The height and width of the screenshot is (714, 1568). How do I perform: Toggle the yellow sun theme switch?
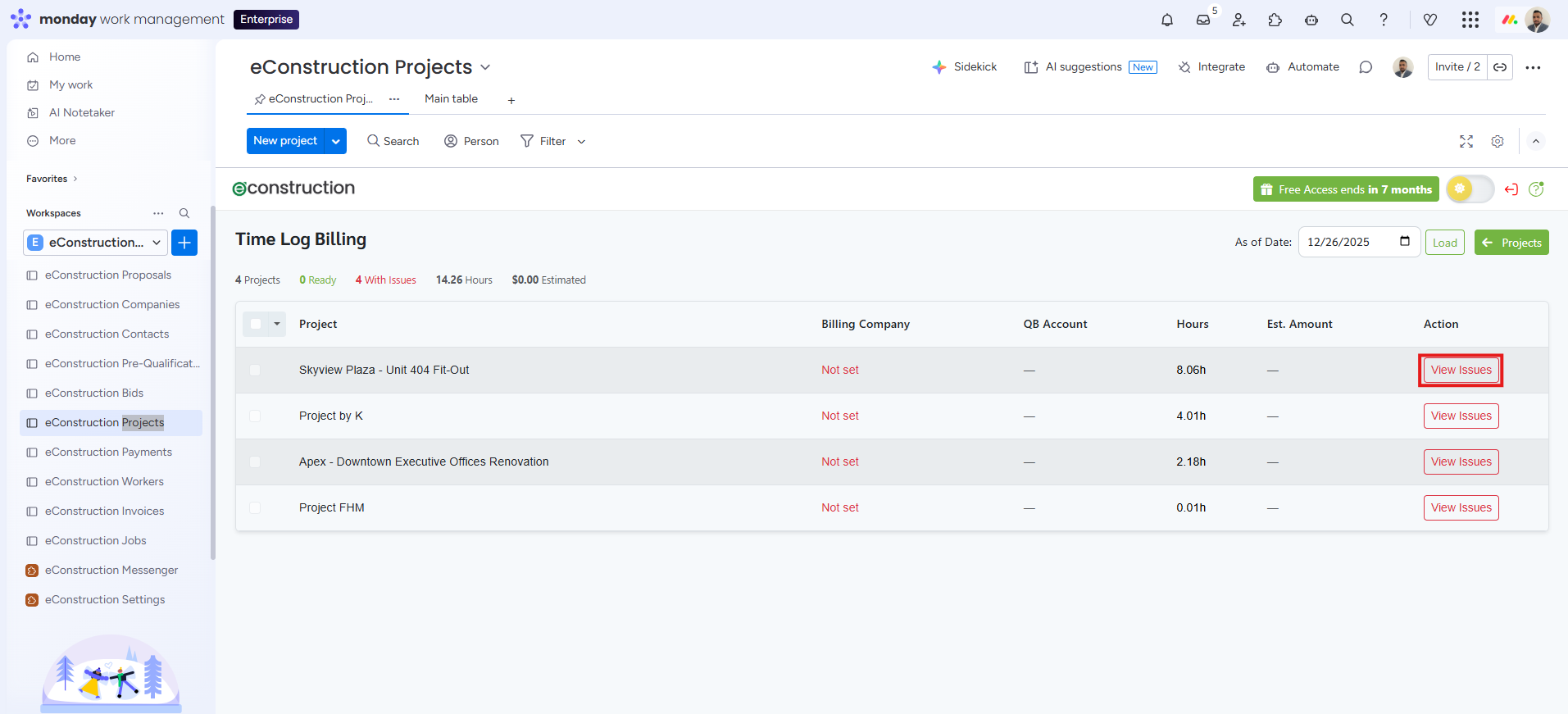click(x=1470, y=189)
